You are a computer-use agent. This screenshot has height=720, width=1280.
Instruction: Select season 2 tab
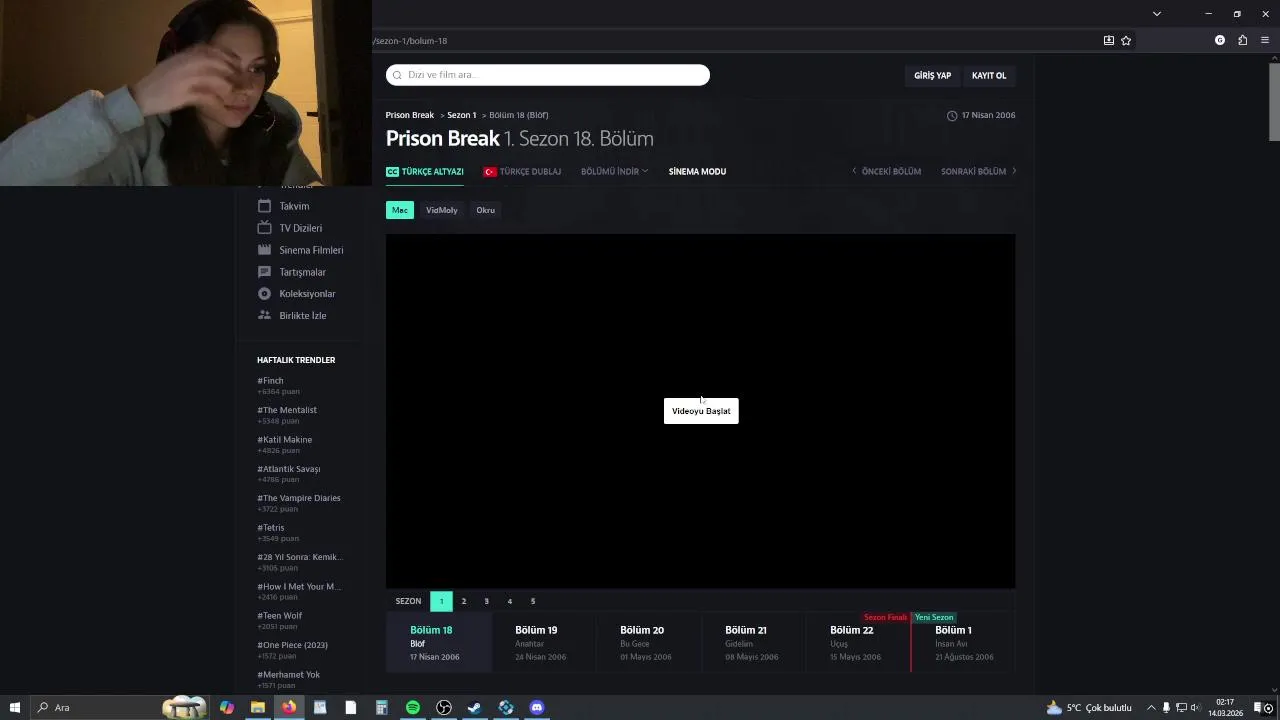coord(464,601)
